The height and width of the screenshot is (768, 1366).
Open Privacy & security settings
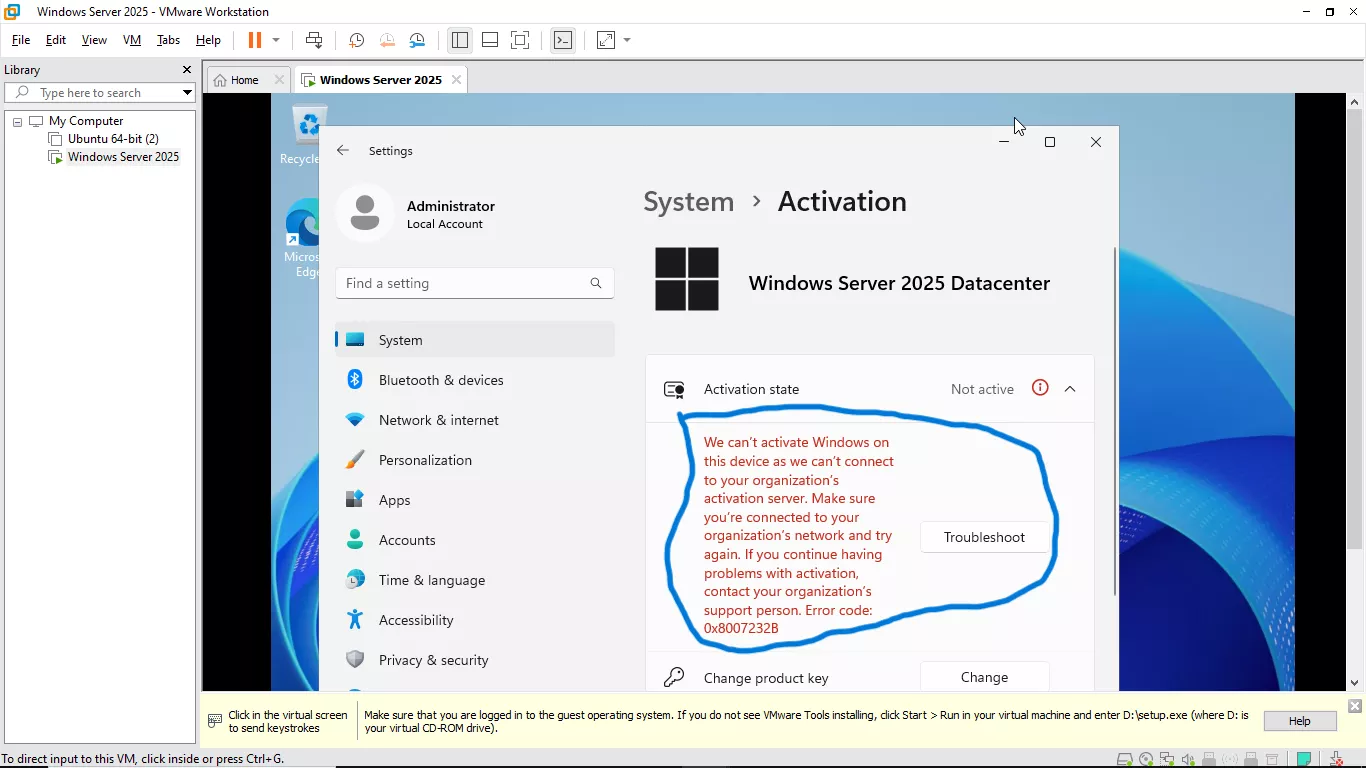pos(475,660)
